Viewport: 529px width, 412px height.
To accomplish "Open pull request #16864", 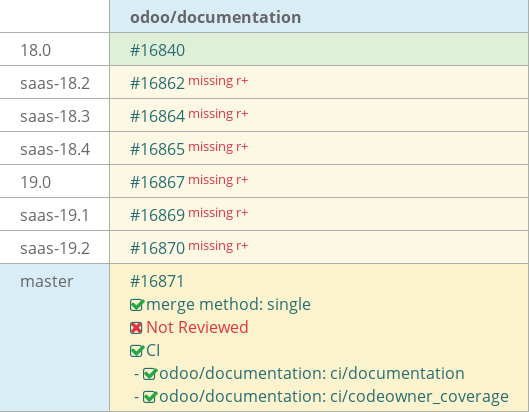I will tap(158, 116).
